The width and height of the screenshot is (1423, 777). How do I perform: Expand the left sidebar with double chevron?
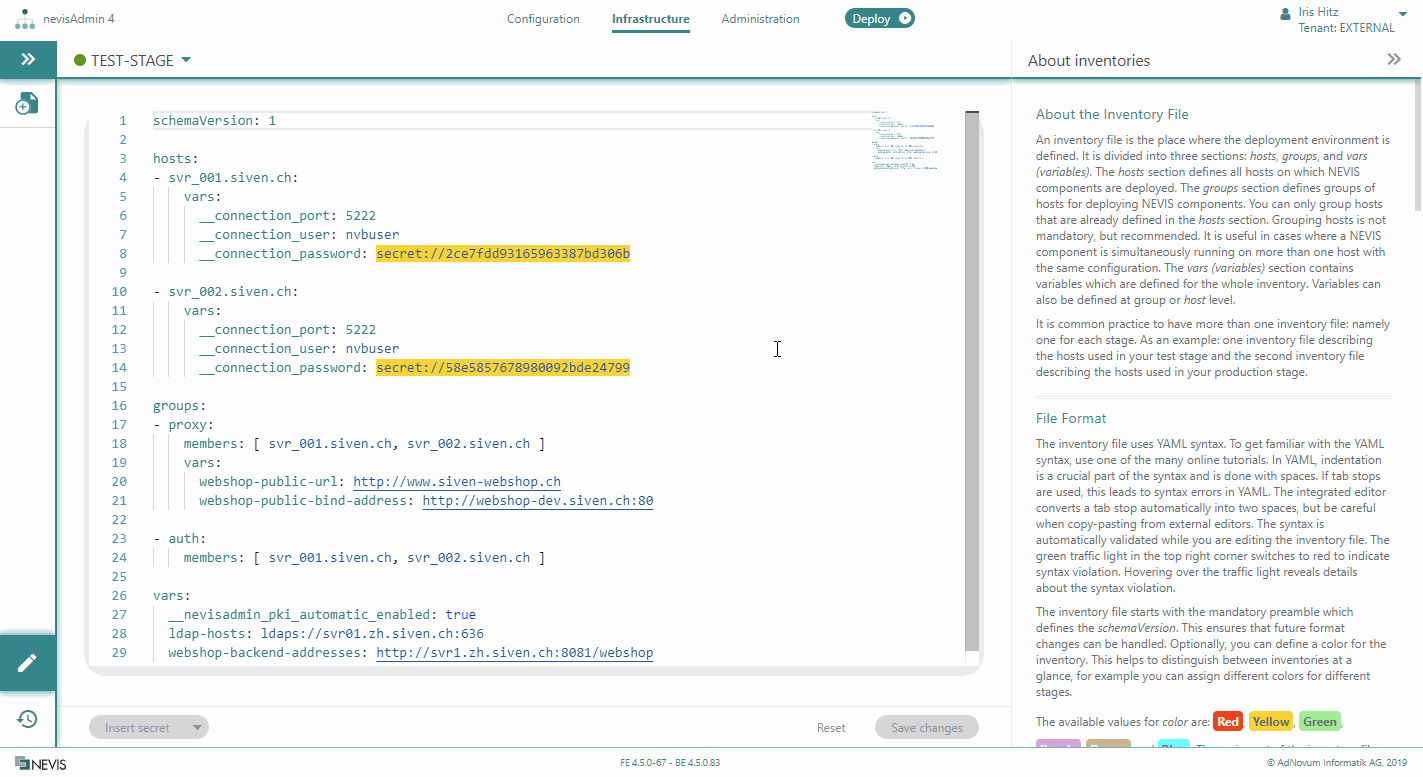point(28,60)
